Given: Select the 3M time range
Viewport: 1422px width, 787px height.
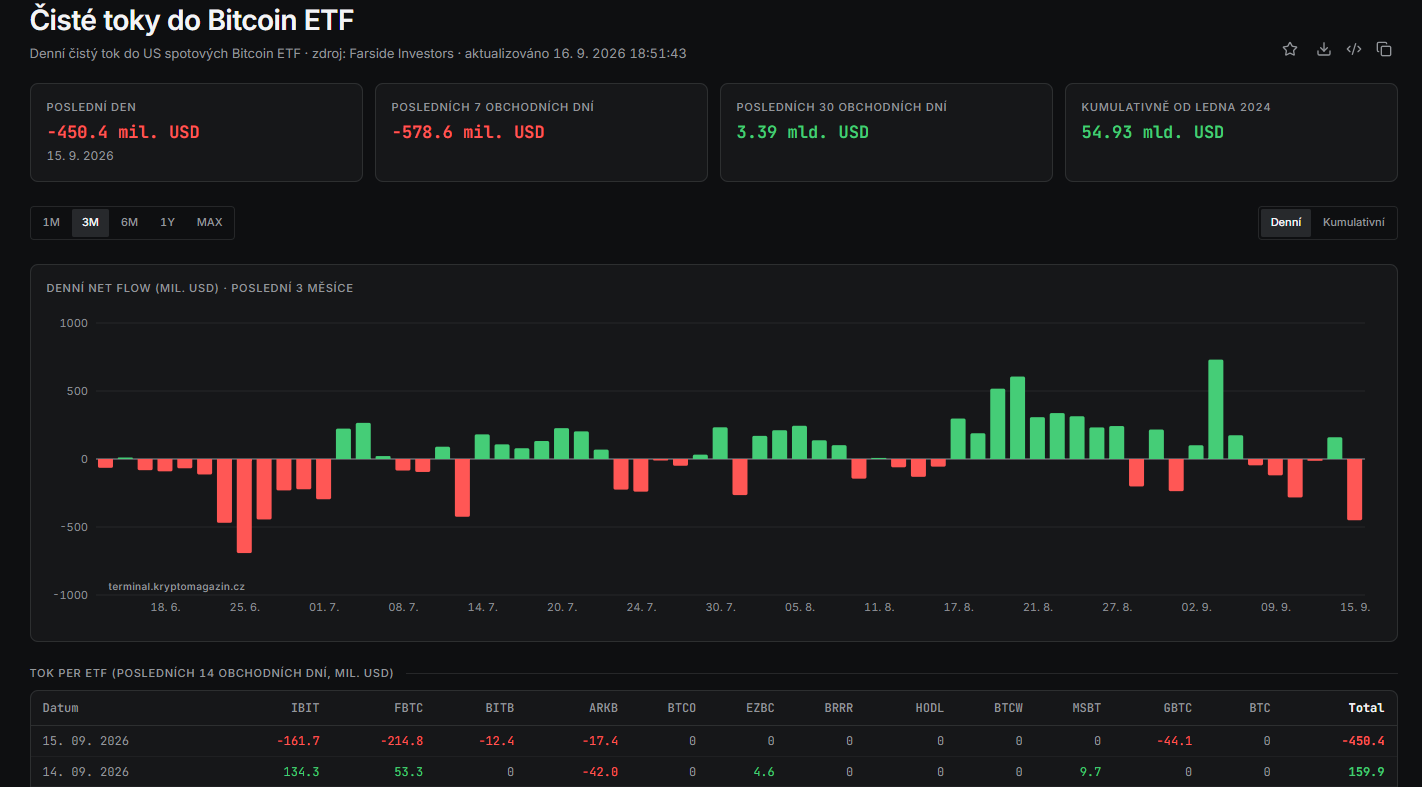Looking at the screenshot, I should click(90, 222).
